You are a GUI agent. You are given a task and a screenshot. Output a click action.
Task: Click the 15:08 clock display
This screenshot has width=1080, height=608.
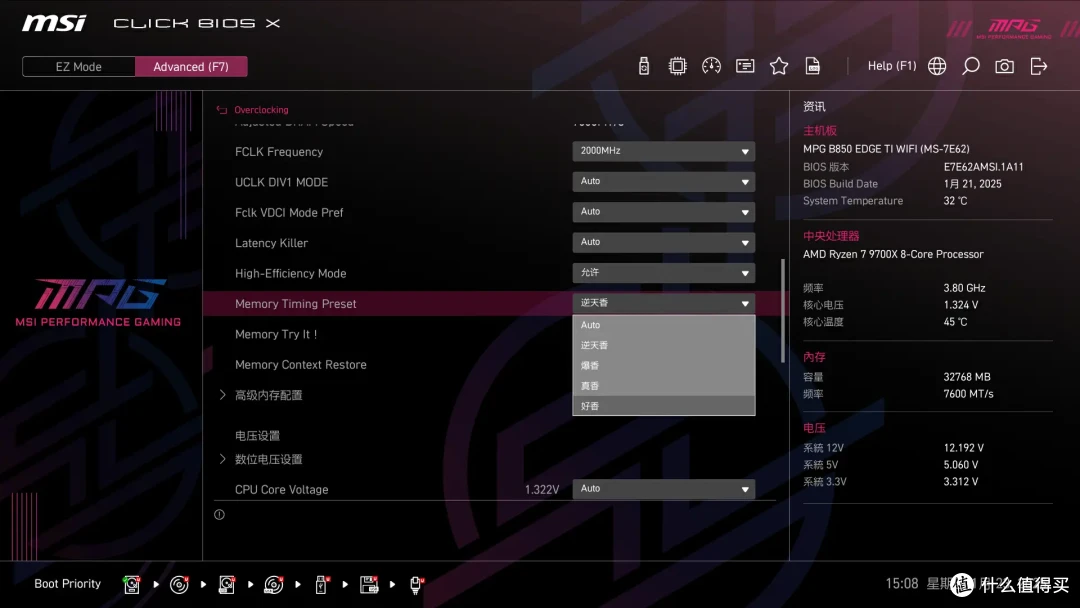point(902,584)
